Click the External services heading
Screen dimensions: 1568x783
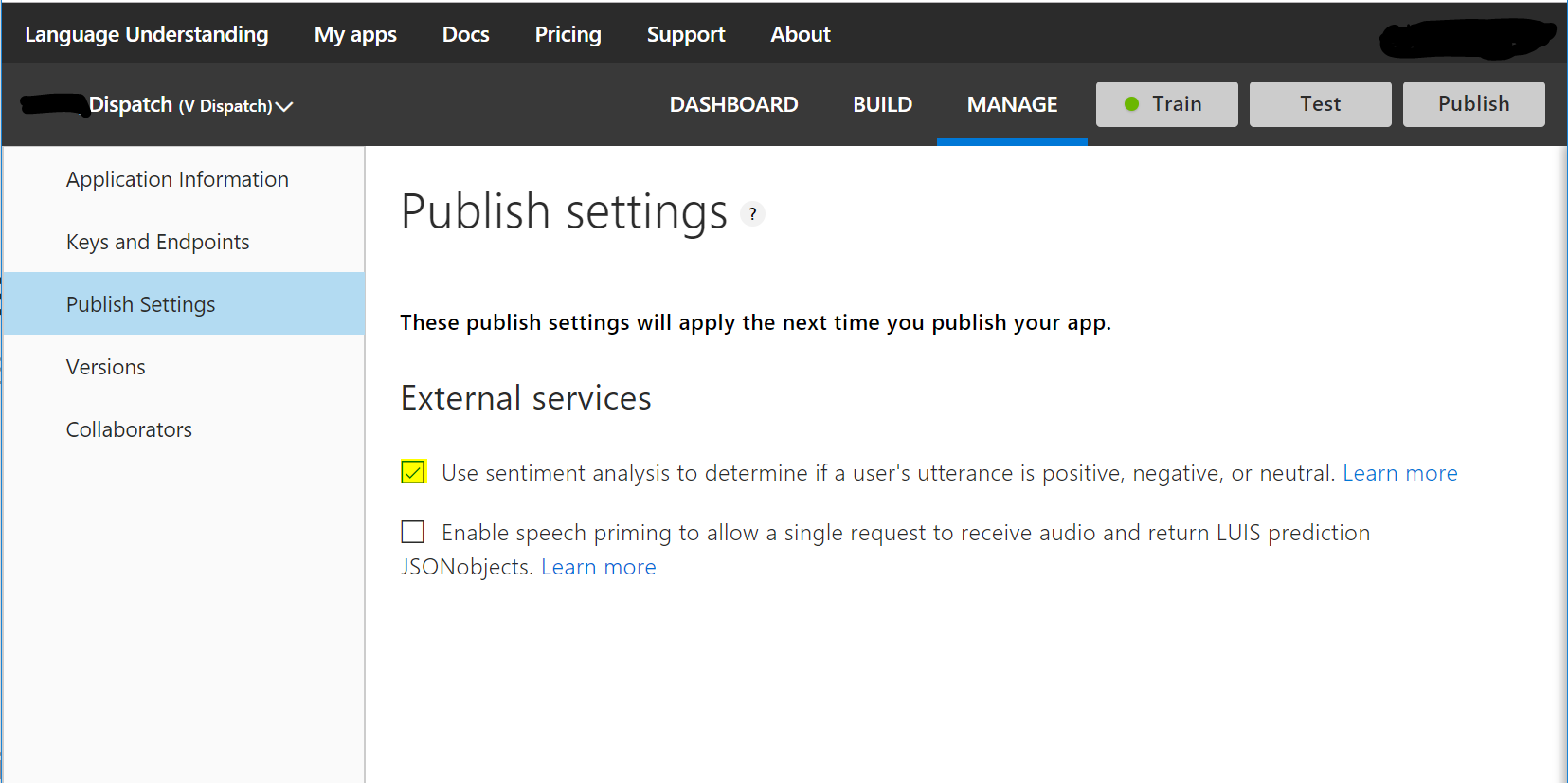526,398
